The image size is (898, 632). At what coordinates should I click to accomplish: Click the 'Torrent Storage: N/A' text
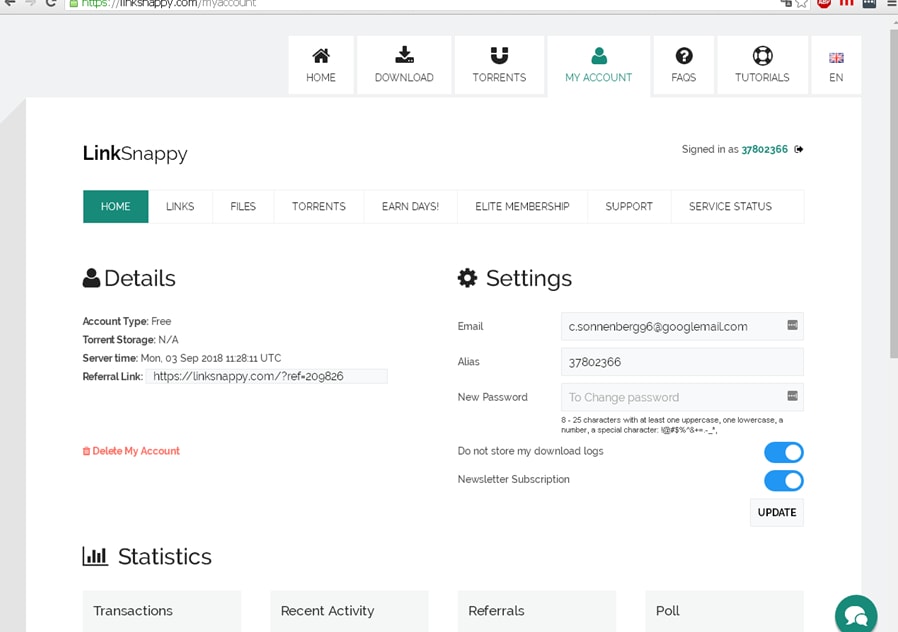tap(131, 339)
